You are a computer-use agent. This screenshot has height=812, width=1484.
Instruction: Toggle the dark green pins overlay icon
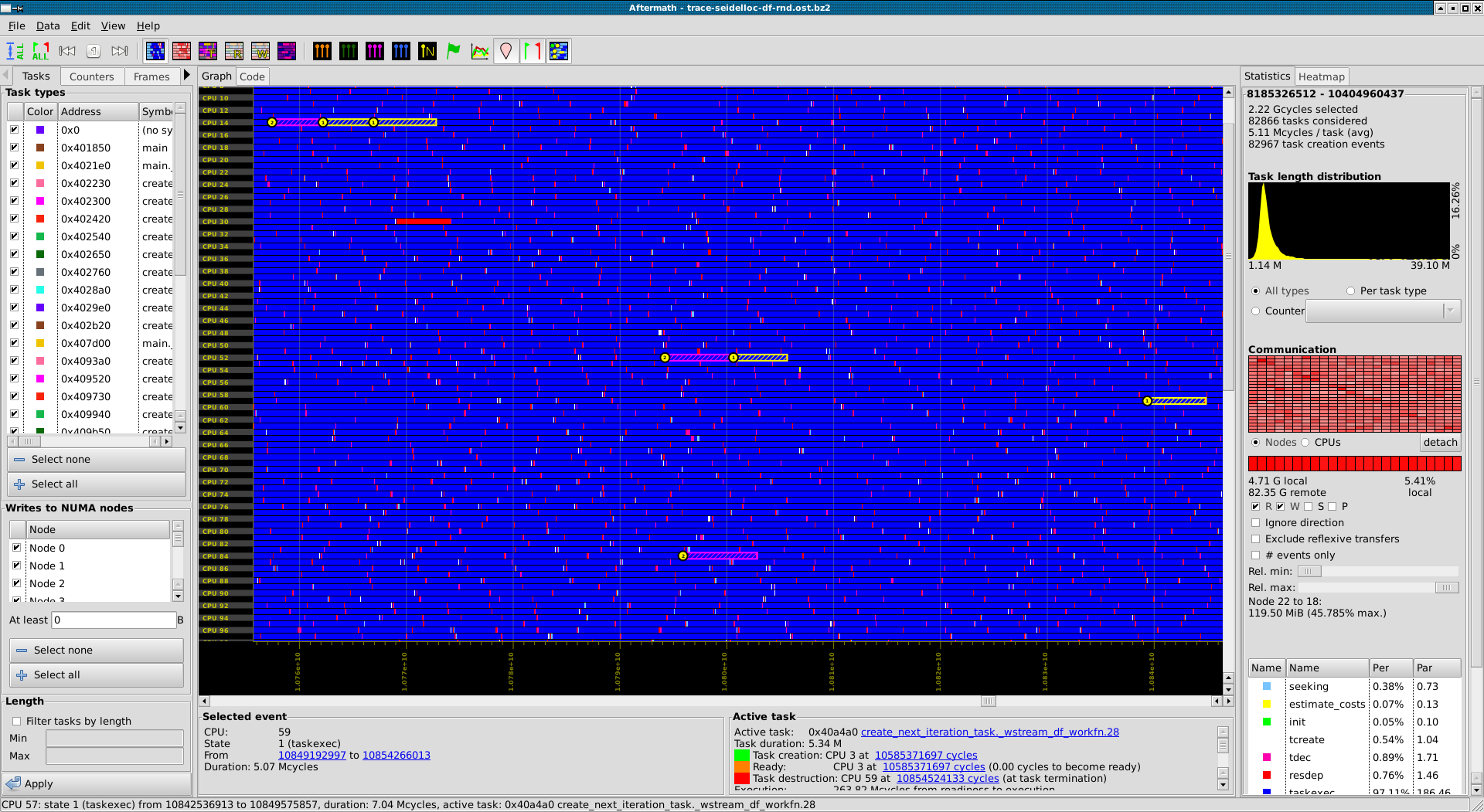349,51
